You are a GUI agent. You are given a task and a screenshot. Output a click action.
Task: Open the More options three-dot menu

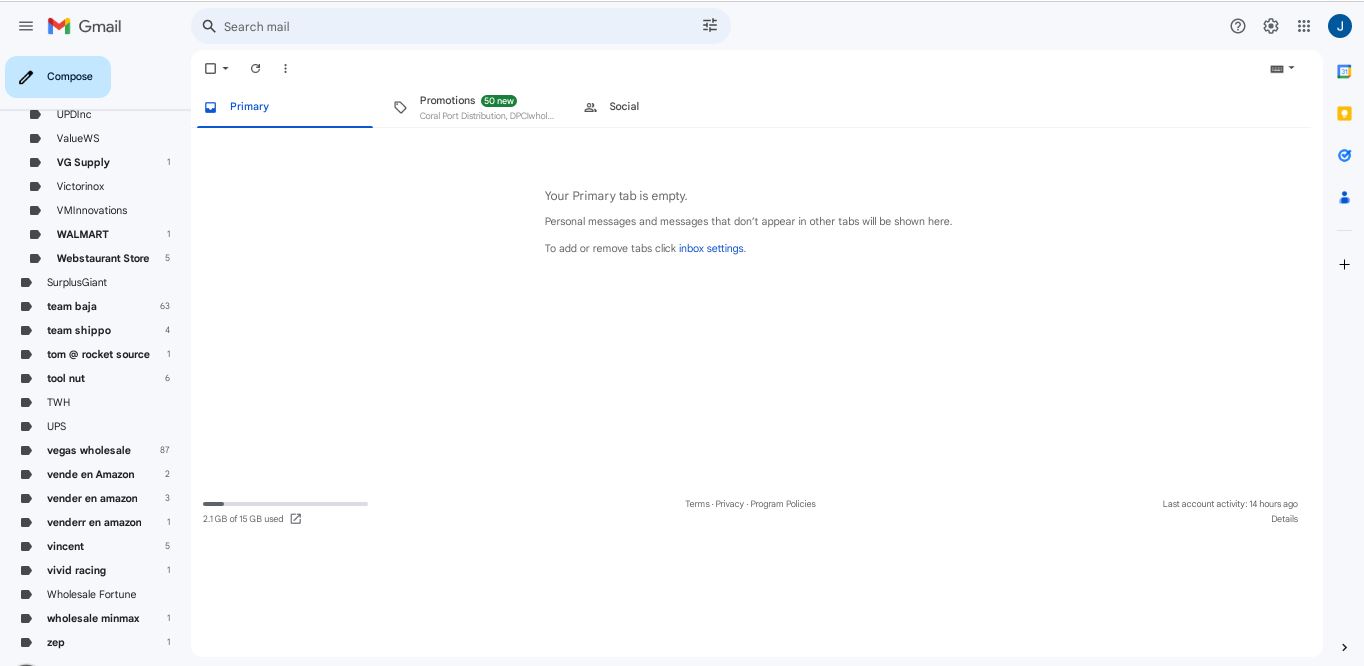285,68
